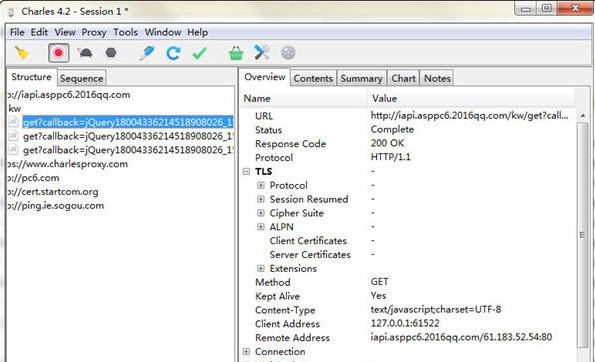Select the third get?callback request
The image size is (595, 362).
128,150
